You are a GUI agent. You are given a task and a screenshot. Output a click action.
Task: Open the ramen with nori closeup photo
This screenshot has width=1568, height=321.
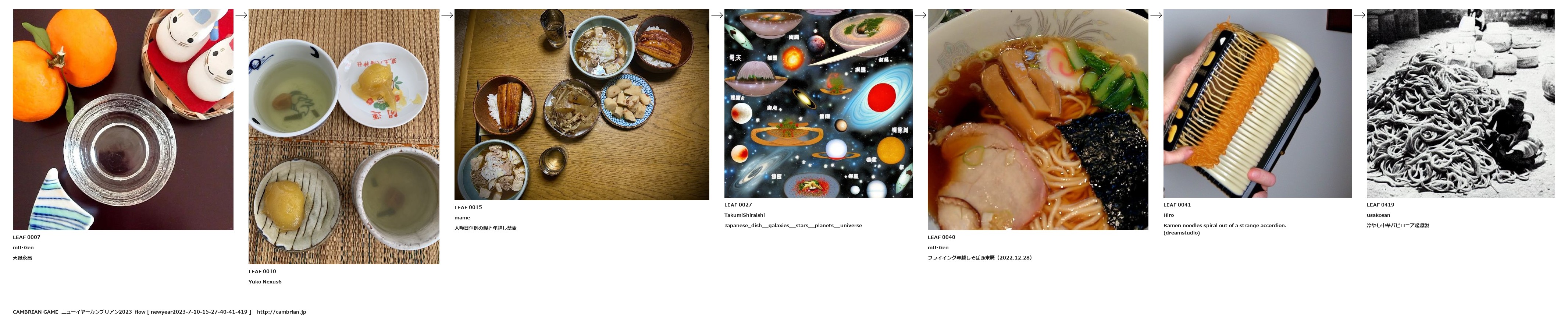click(x=1038, y=119)
